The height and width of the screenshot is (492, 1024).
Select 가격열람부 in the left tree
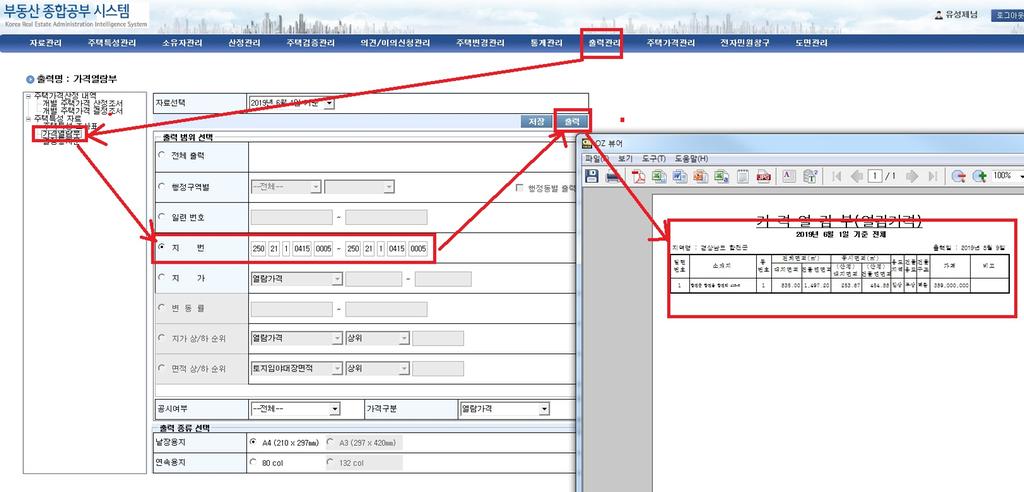[62, 133]
